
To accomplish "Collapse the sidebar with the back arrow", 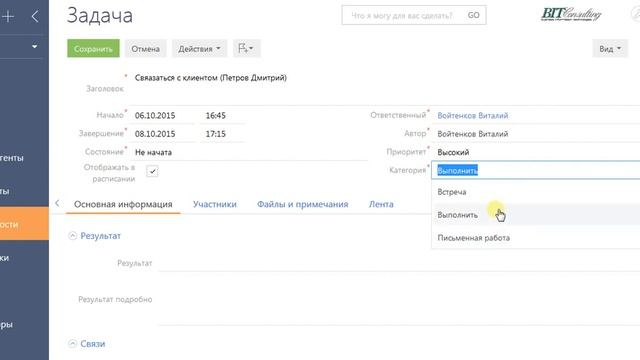I will pyautogui.click(x=35, y=16).
